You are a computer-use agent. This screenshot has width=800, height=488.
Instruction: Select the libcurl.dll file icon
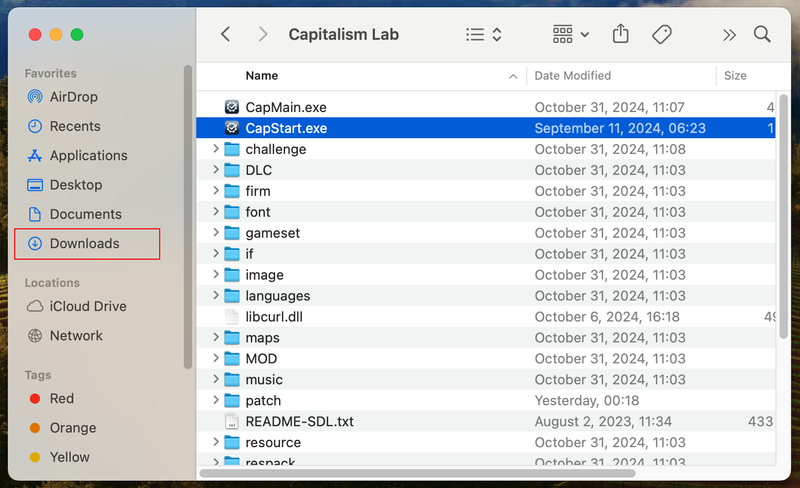coord(232,317)
